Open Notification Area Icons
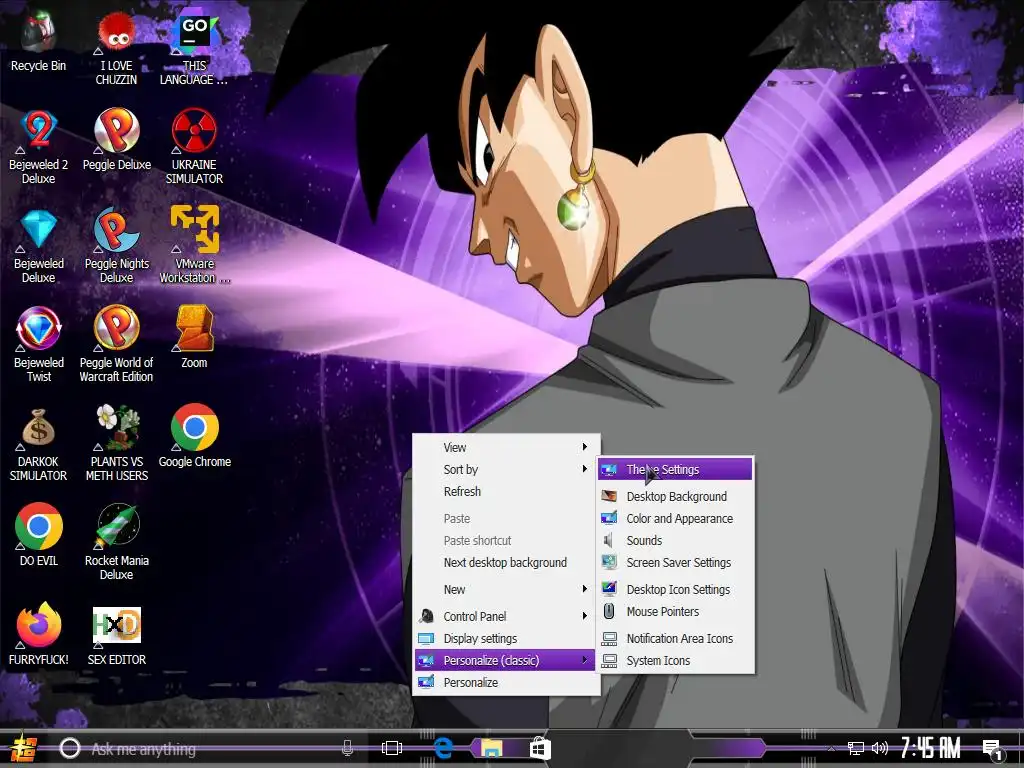 675,639
